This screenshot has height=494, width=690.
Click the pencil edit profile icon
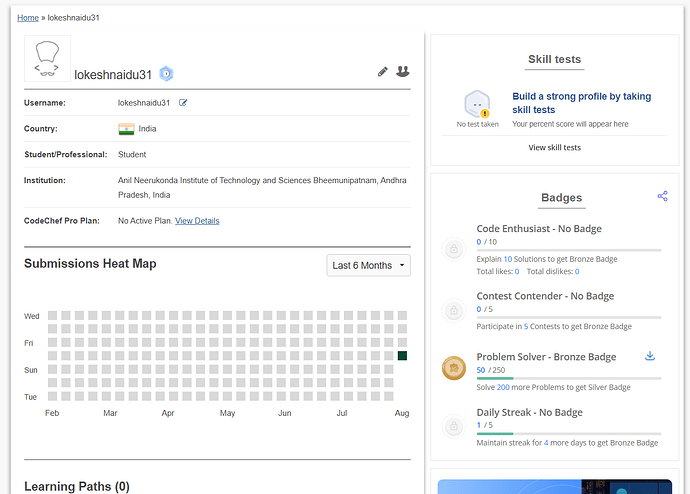pos(382,72)
